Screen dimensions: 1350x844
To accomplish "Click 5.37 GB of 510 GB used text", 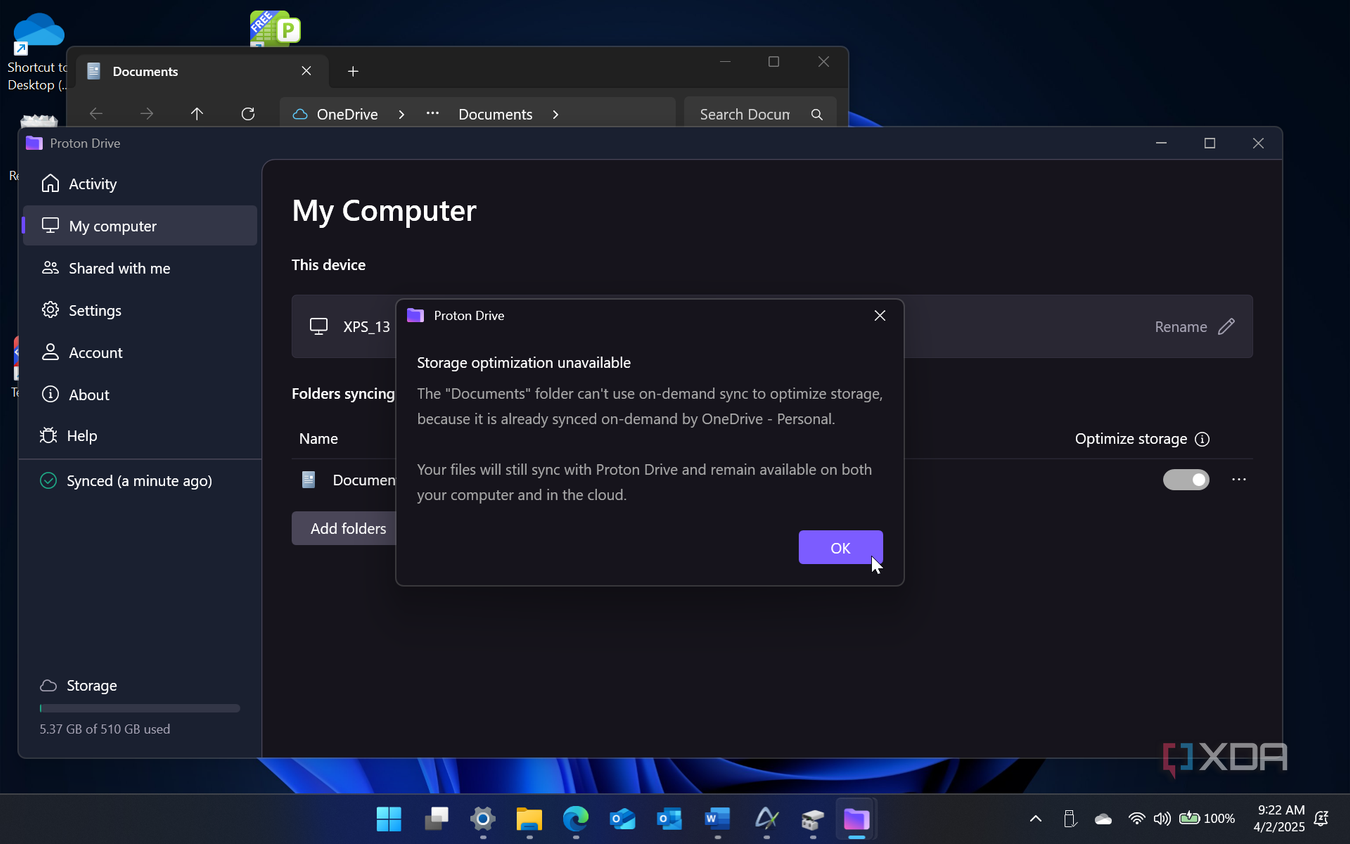I will [x=105, y=729].
